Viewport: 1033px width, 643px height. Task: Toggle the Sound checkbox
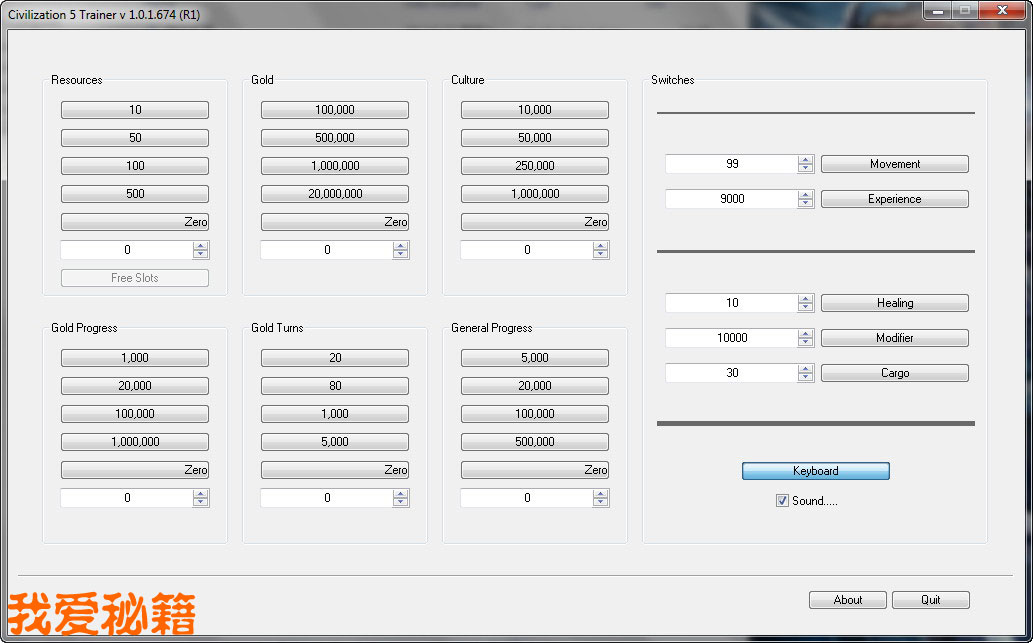(x=782, y=501)
